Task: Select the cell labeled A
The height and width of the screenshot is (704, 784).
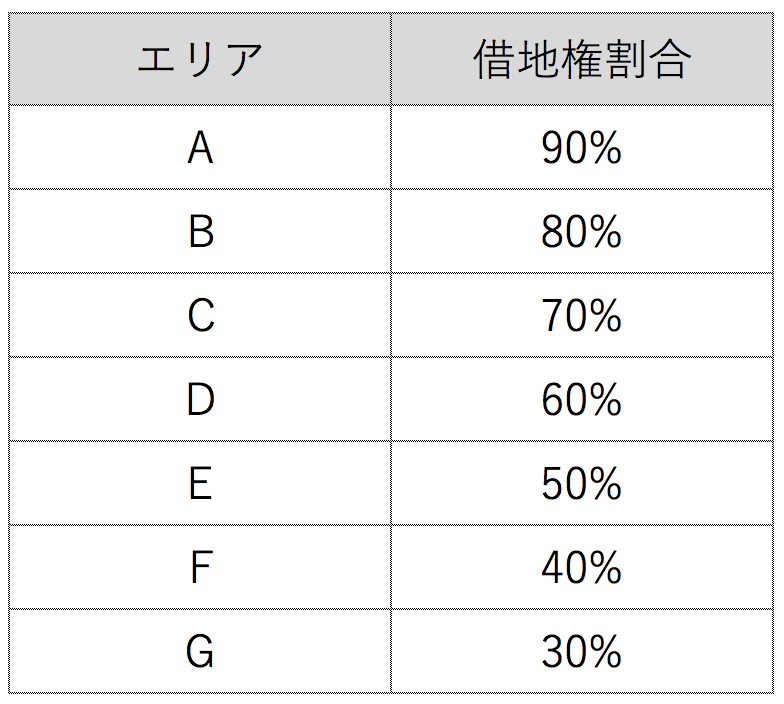Action: click(x=200, y=148)
